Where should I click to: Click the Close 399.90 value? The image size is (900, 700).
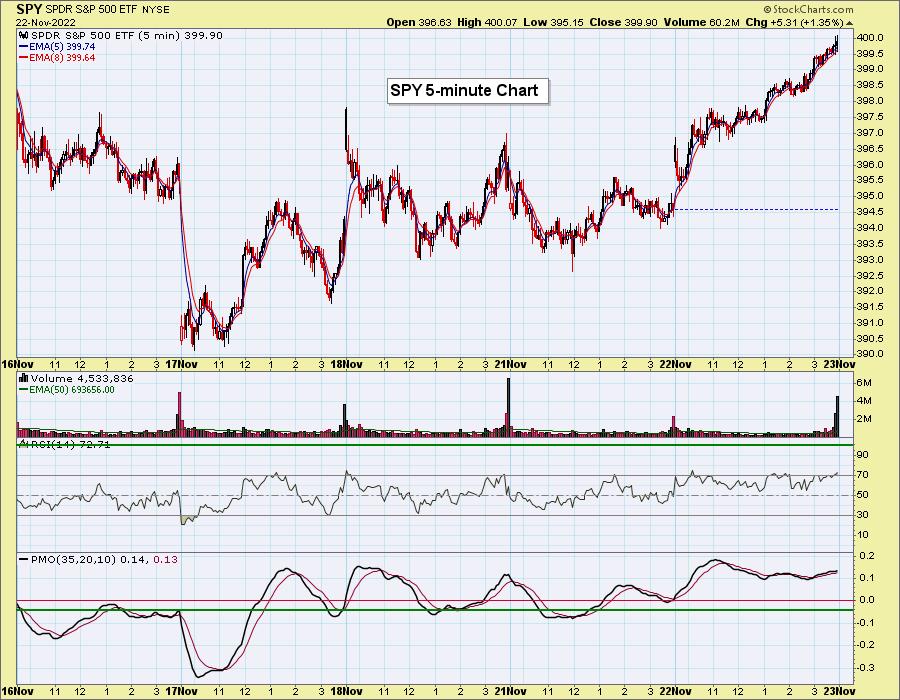[623, 22]
